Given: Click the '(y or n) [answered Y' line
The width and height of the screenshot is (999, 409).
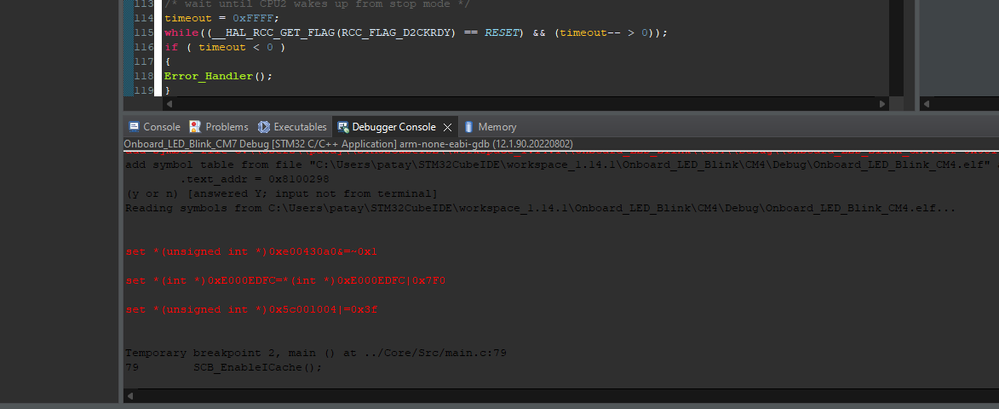Looking at the screenshot, I should [281, 194].
